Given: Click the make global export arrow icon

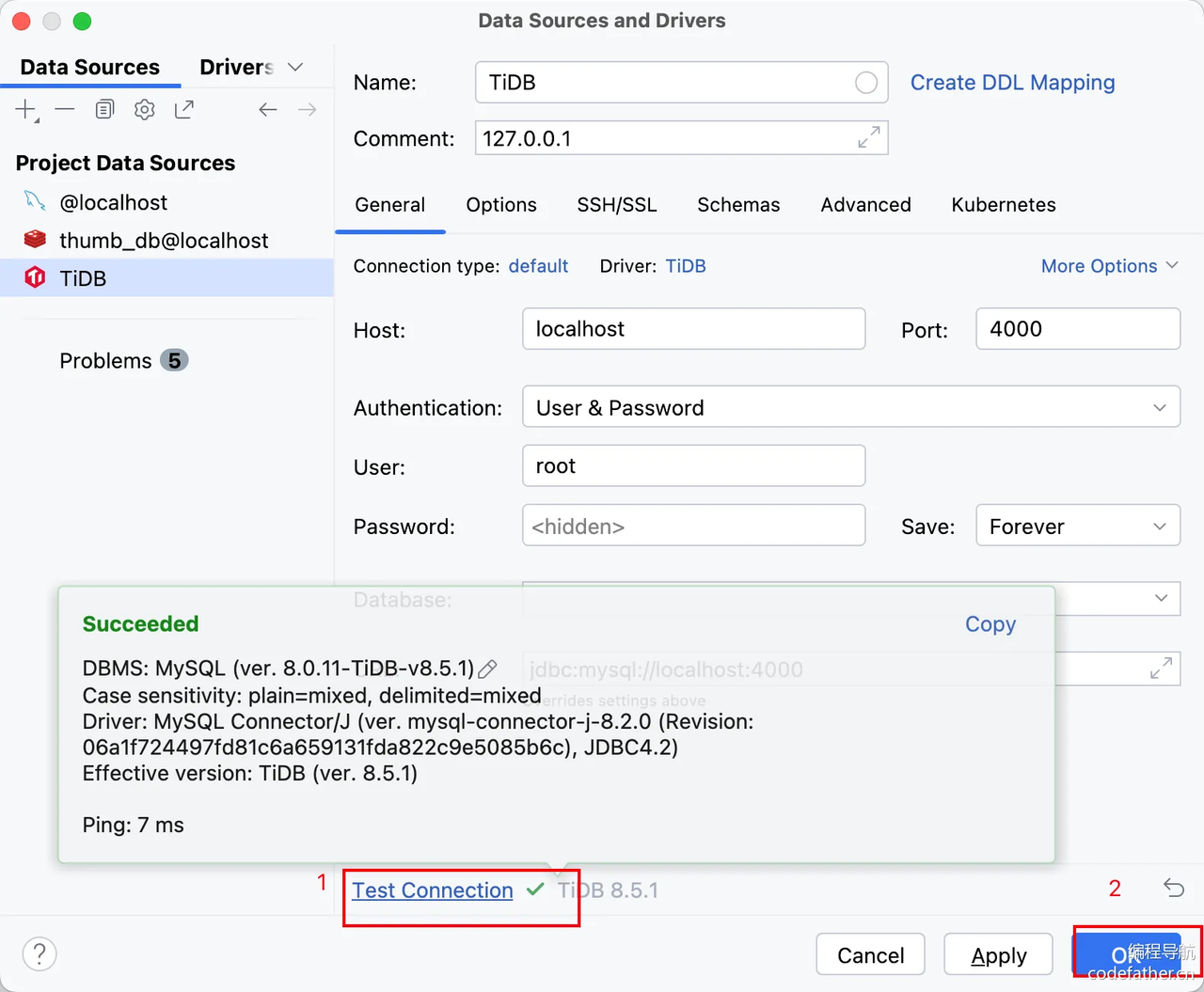Looking at the screenshot, I should click(184, 110).
